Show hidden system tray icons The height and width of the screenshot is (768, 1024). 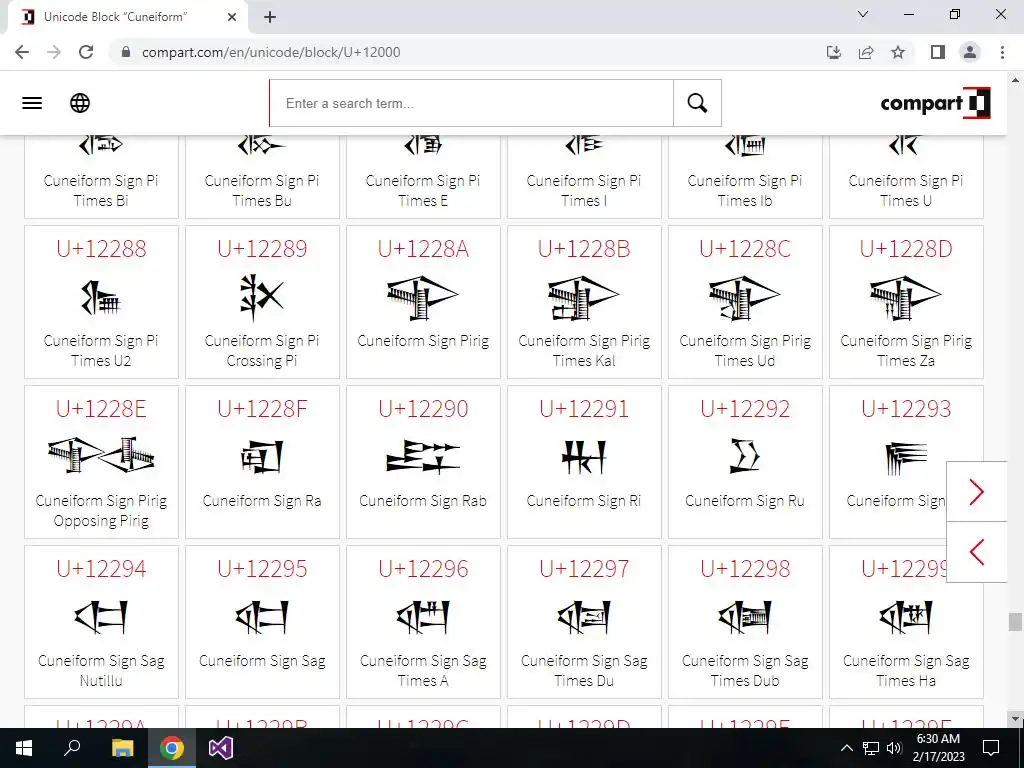[x=846, y=748]
